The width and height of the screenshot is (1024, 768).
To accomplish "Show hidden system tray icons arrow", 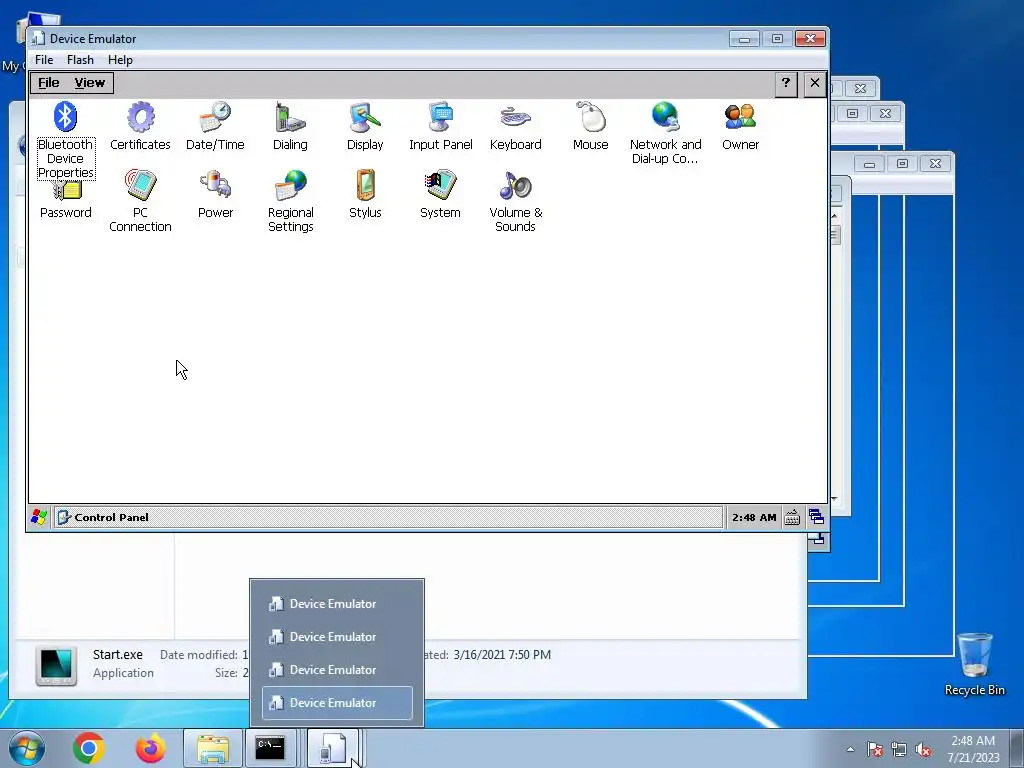I will tap(850, 749).
